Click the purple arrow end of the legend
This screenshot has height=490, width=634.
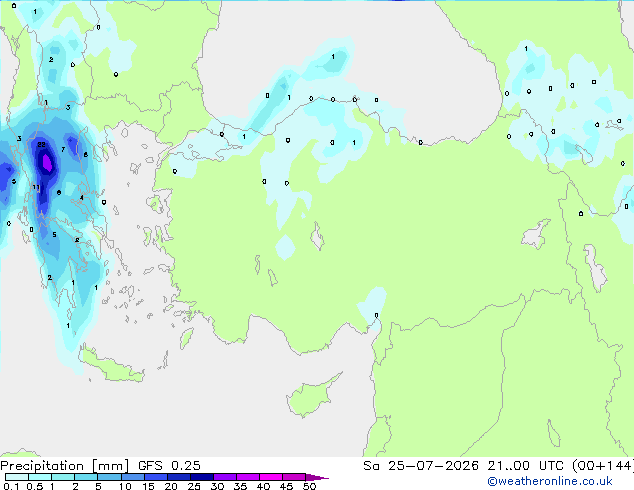(x=317, y=477)
